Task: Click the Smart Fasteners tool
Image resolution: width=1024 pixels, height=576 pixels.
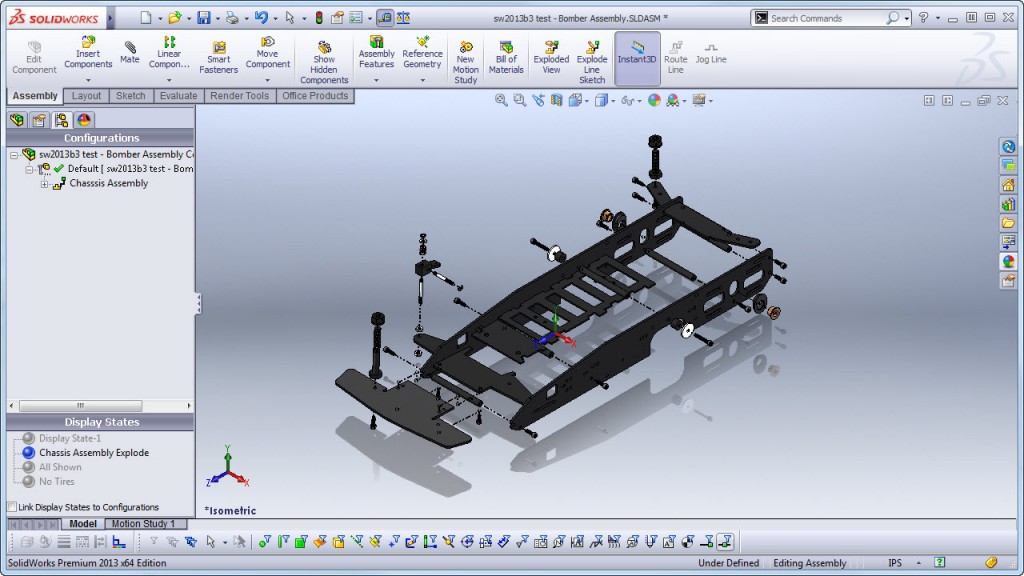Action: [218, 57]
